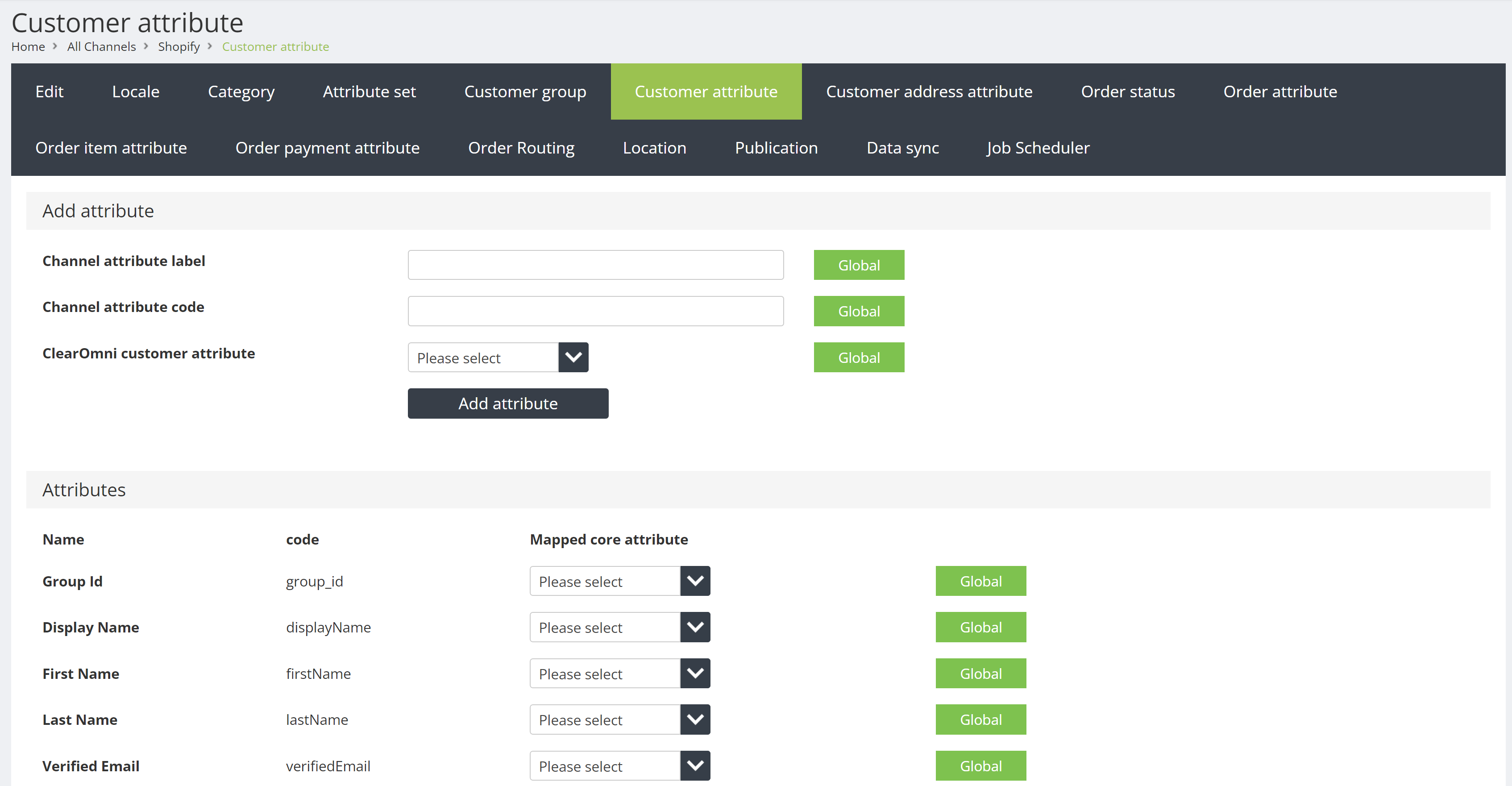1512x786 pixels.
Task: Click the 'verifiedEmail' code text
Action: tap(328, 766)
